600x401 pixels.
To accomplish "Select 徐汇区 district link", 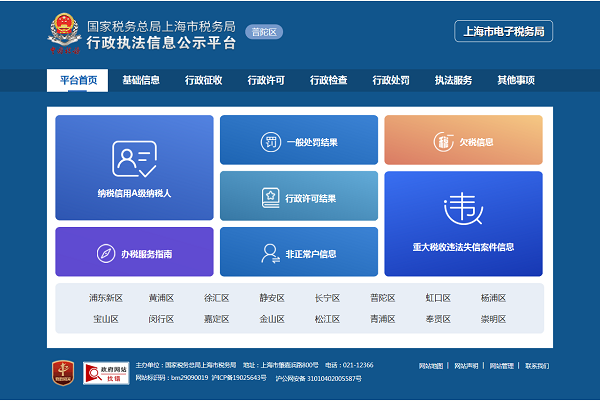I will [x=216, y=298].
